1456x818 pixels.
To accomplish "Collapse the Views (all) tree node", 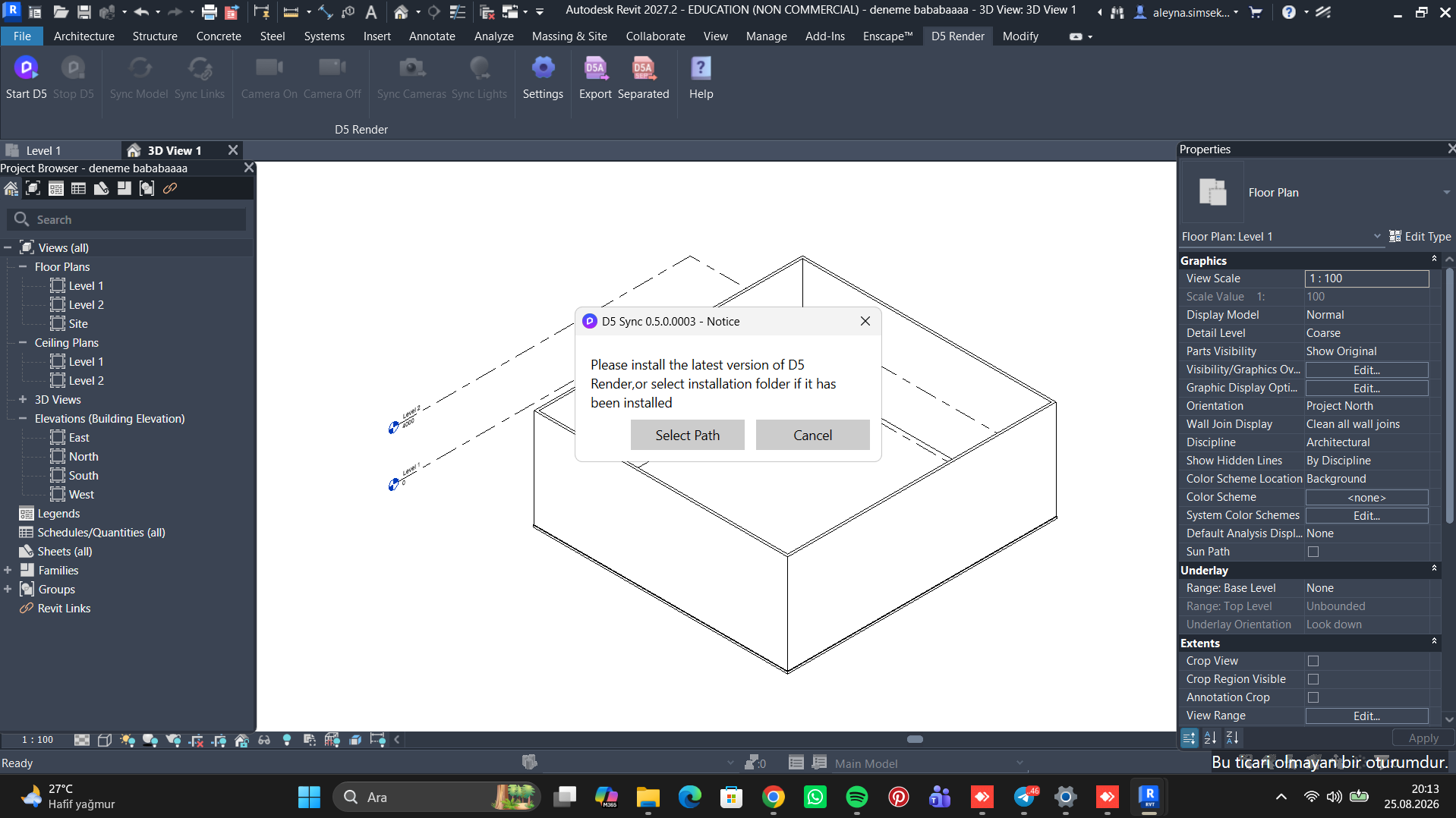I will 8,248.
